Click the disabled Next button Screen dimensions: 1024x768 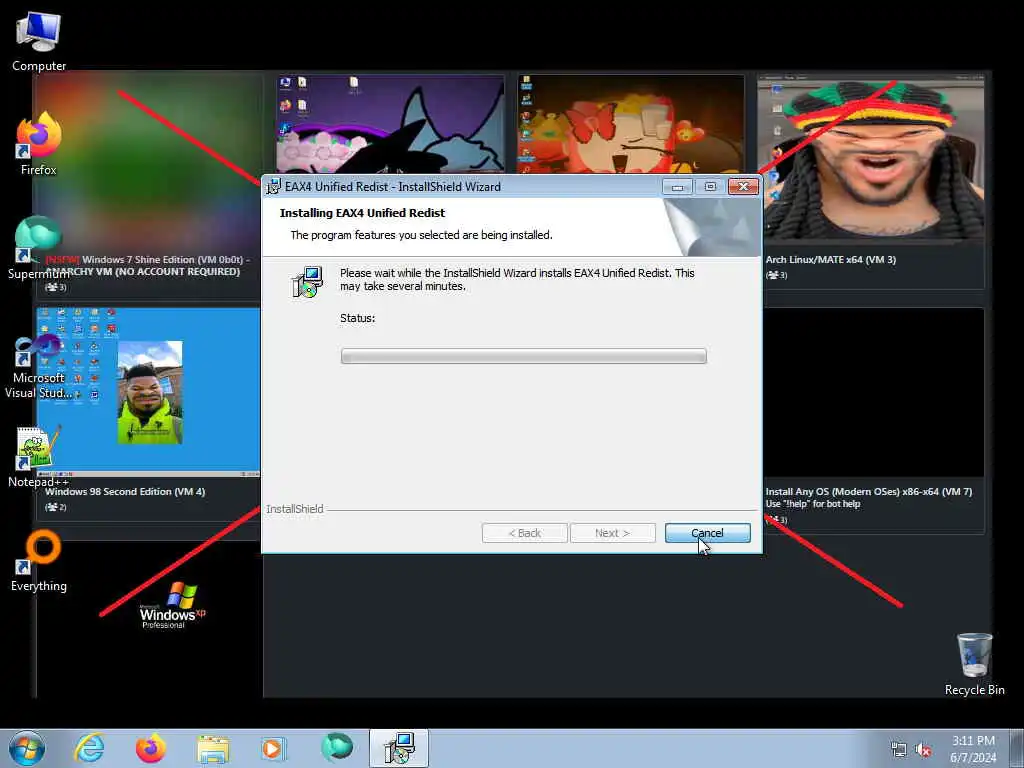click(x=613, y=533)
